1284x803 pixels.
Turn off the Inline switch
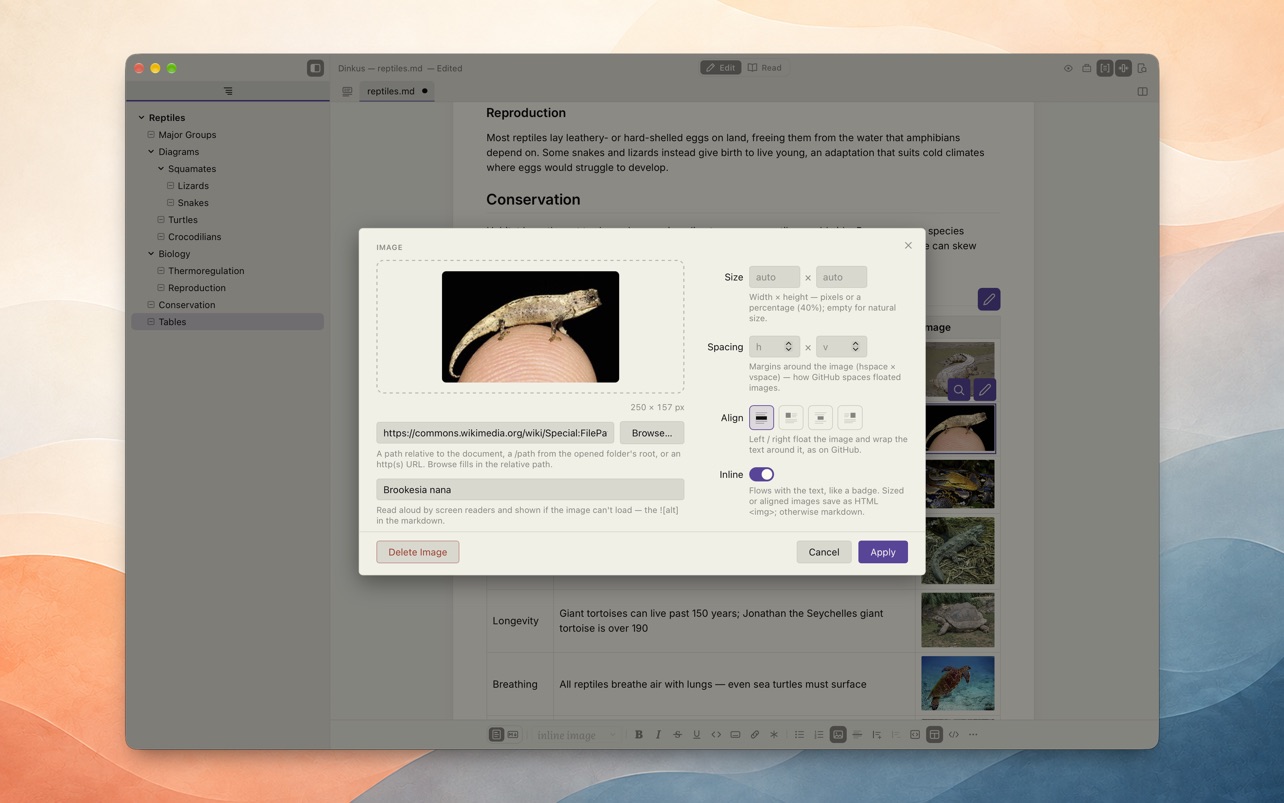tap(761, 474)
